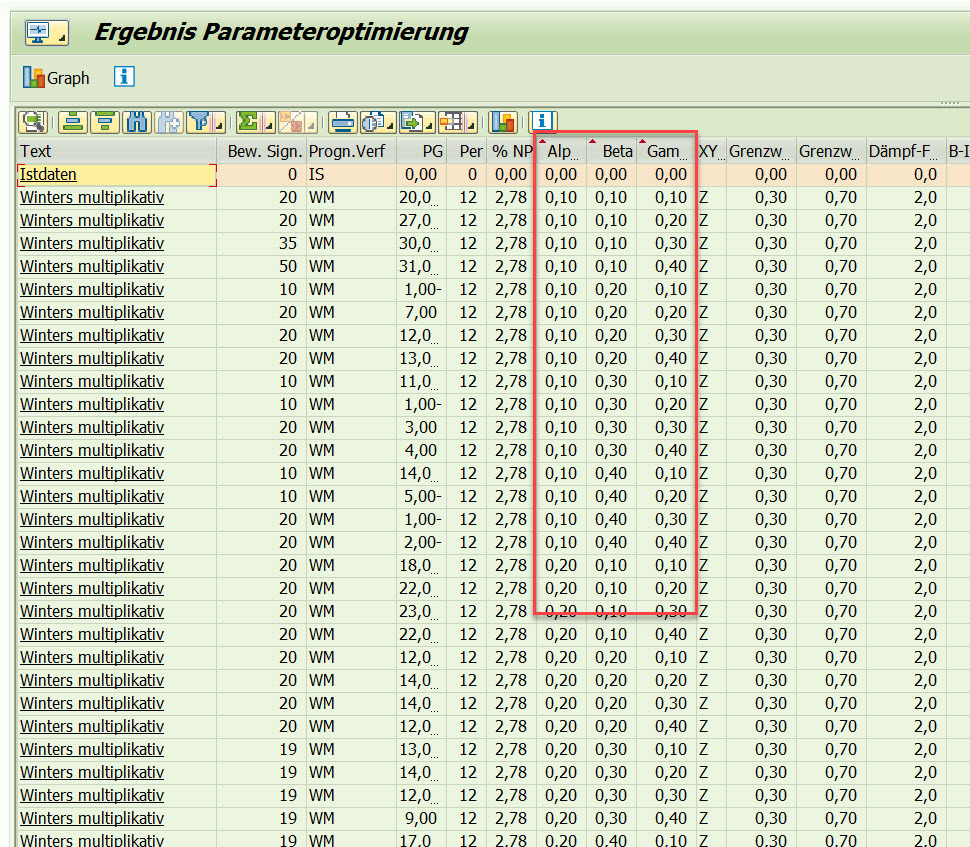The height and width of the screenshot is (847, 970).
Task: Select the Progn.Verf column header
Action: point(349,151)
